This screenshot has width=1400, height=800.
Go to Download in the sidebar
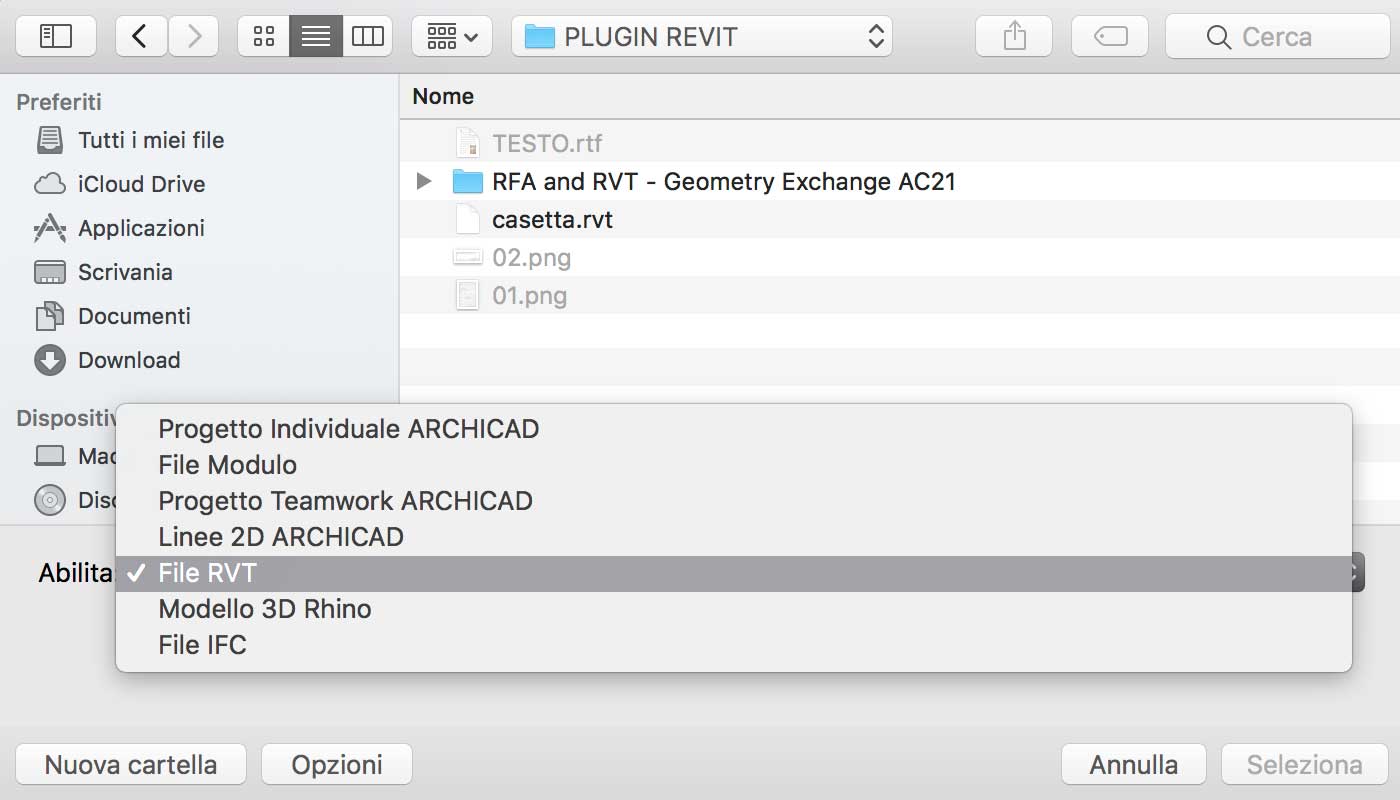pos(129,360)
